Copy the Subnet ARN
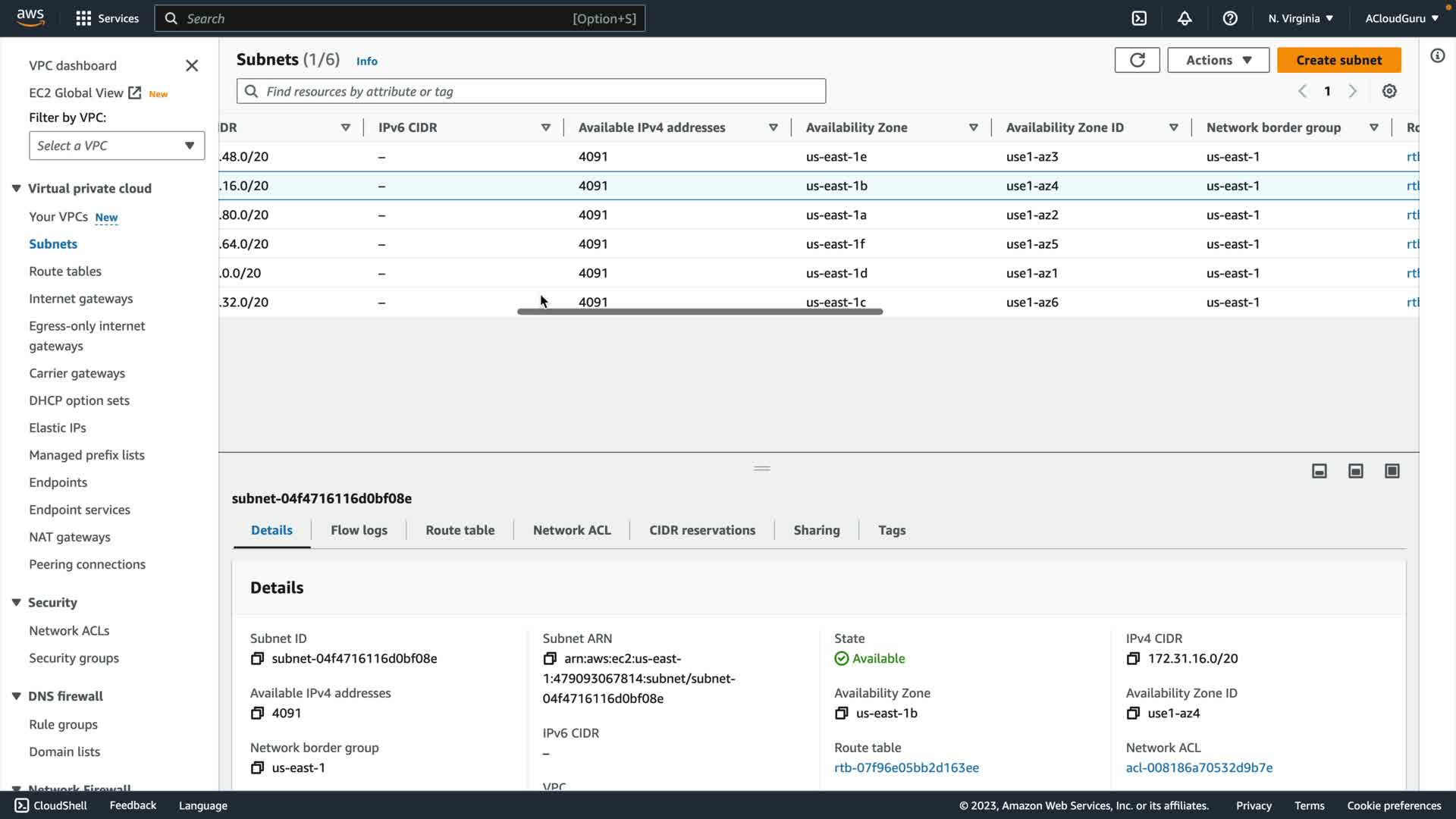This screenshot has height=819, width=1456. (x=550, y=658)
